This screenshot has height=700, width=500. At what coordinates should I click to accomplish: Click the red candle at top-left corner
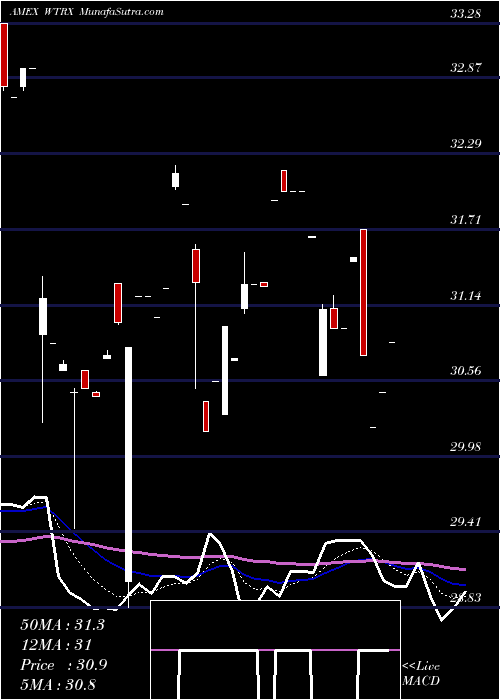click(x=4, y=54)
